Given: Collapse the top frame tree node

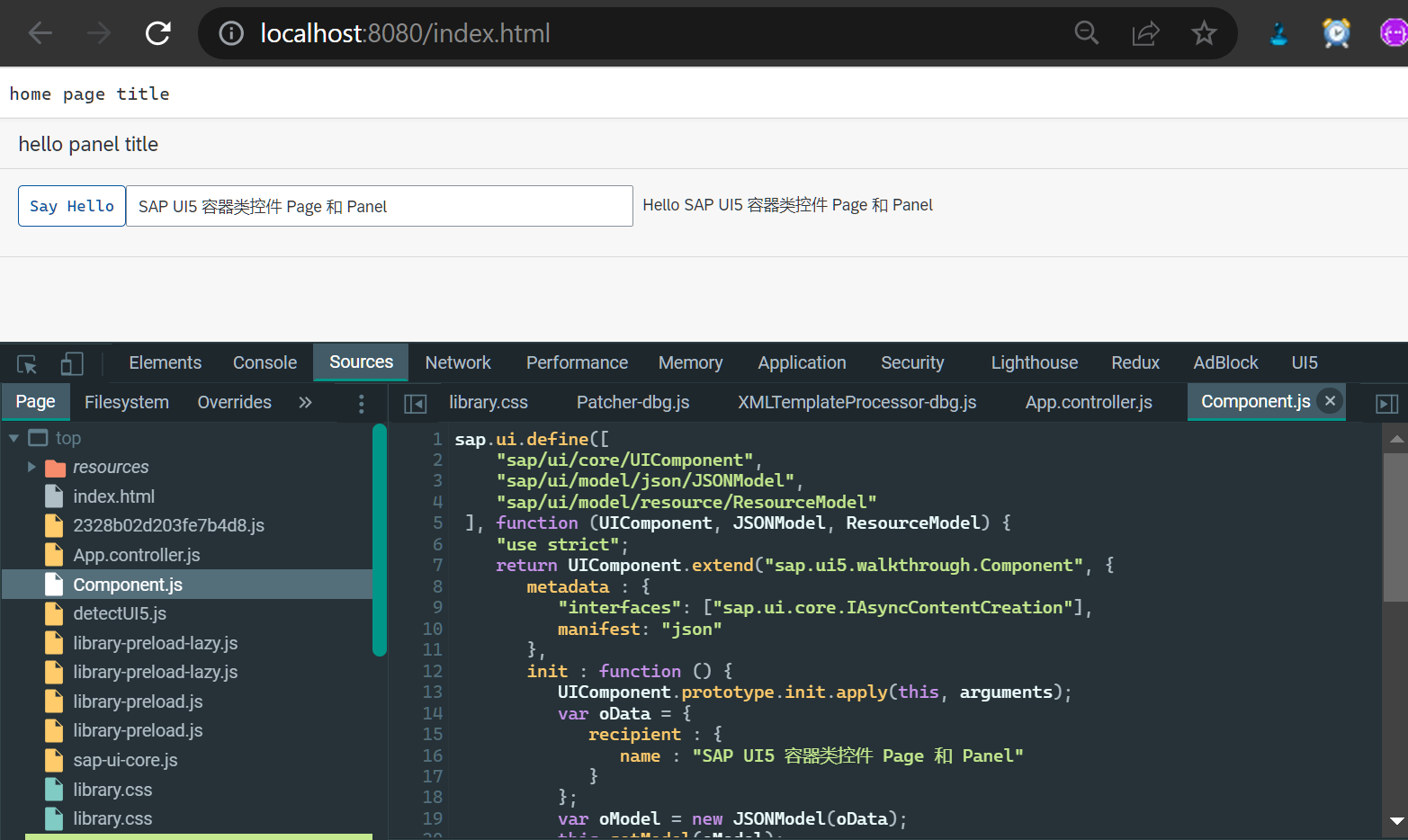Looking at the screenshot, I should [x=13, y=438].
